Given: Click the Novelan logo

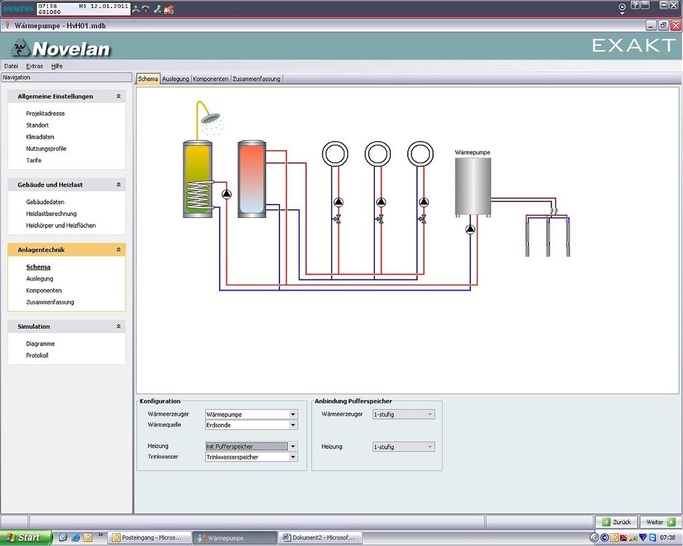Looking at the screenshot, I should tap(60, 49).
